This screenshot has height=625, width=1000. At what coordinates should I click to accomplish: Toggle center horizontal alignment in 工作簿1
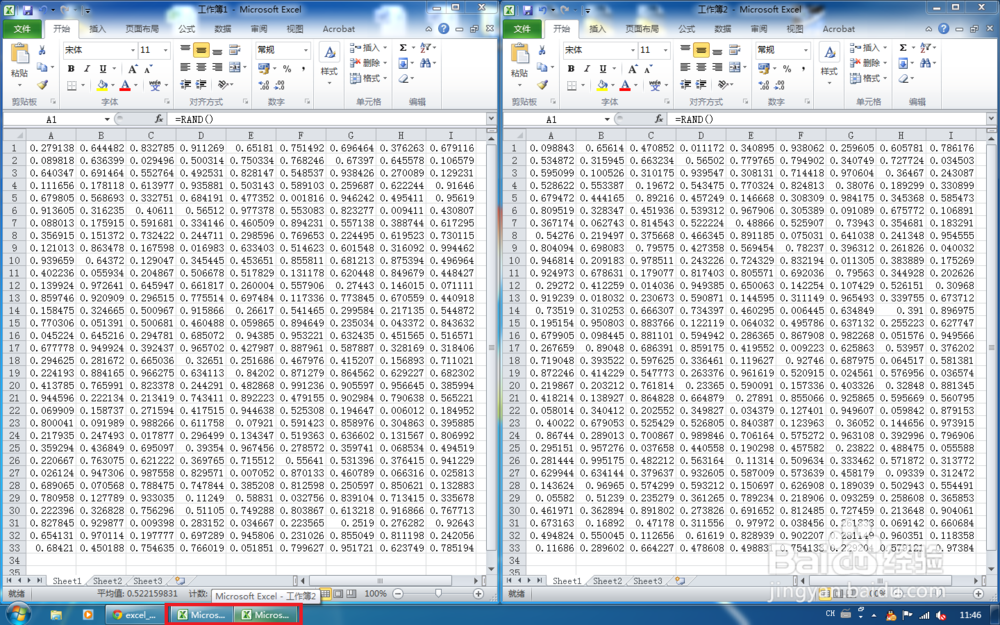[x=201, y=68]
